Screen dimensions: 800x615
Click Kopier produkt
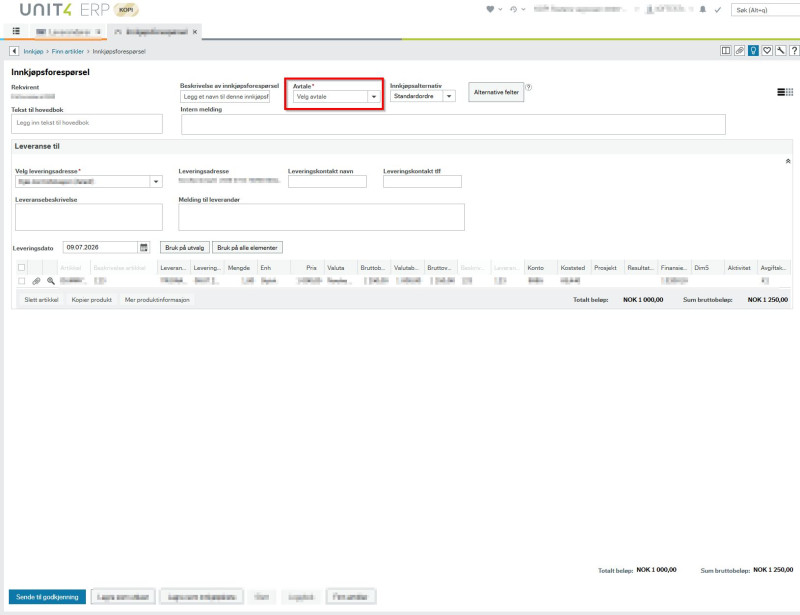point(92,300)
